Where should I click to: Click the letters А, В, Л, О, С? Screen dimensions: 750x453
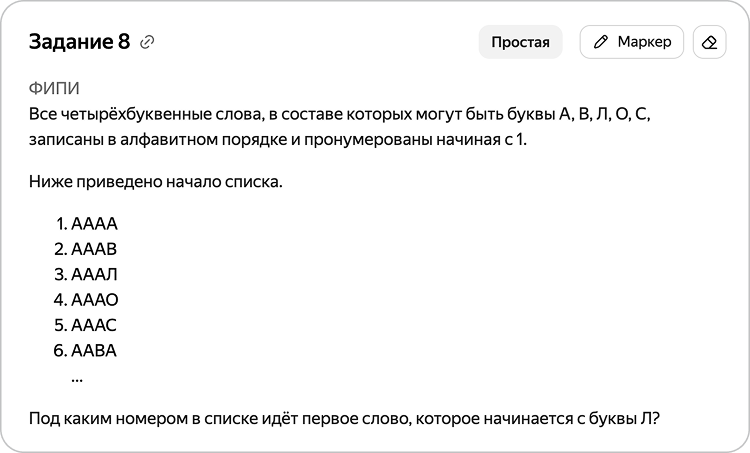tap(605, 114)
